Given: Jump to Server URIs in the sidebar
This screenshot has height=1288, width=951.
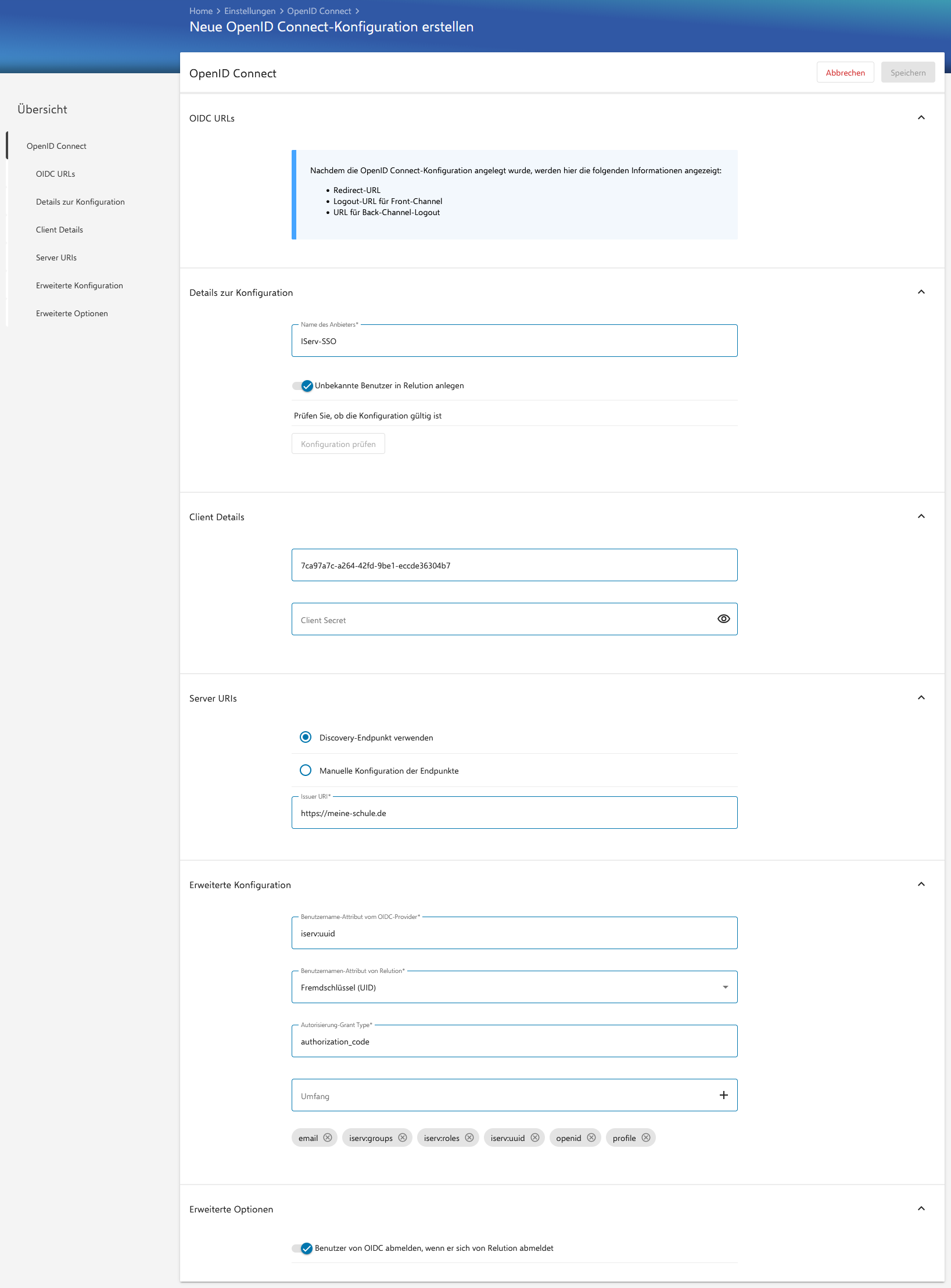Looking at the screenshot, I should tap(56, 257).
